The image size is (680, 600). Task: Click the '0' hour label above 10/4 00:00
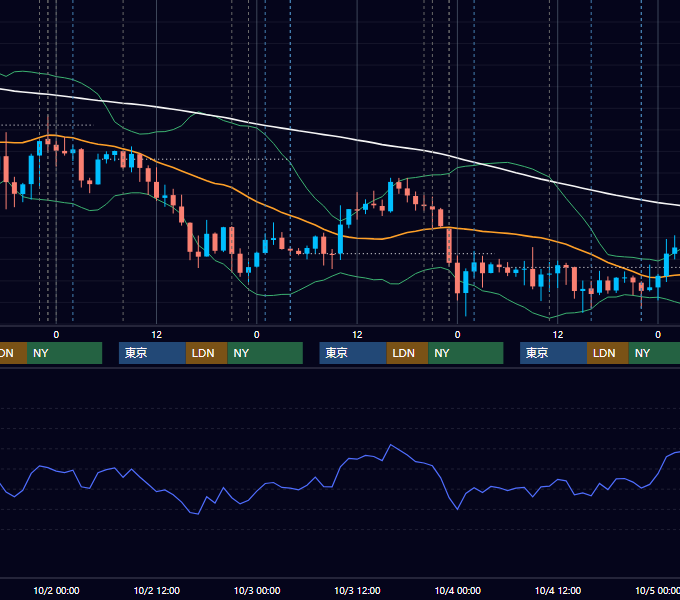pos(457,335)
